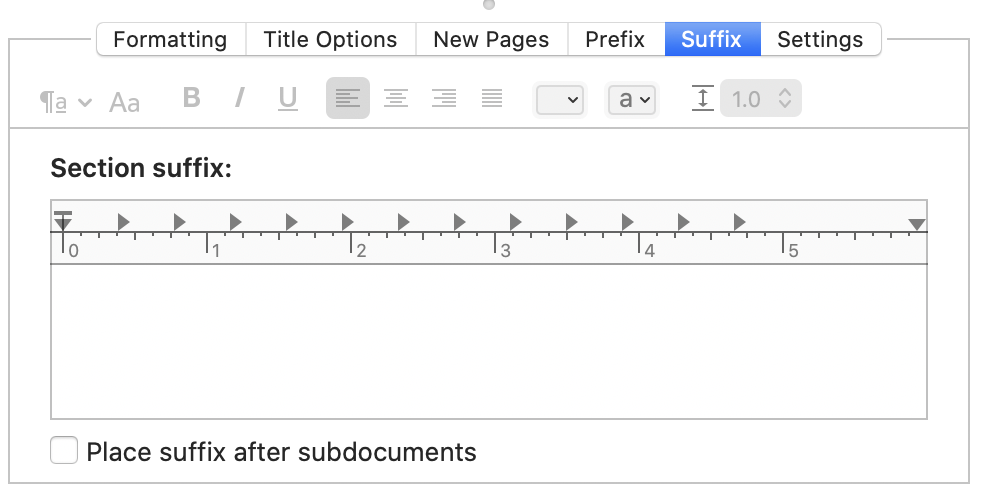Apply underline formatting icon

tap(287, 99)
